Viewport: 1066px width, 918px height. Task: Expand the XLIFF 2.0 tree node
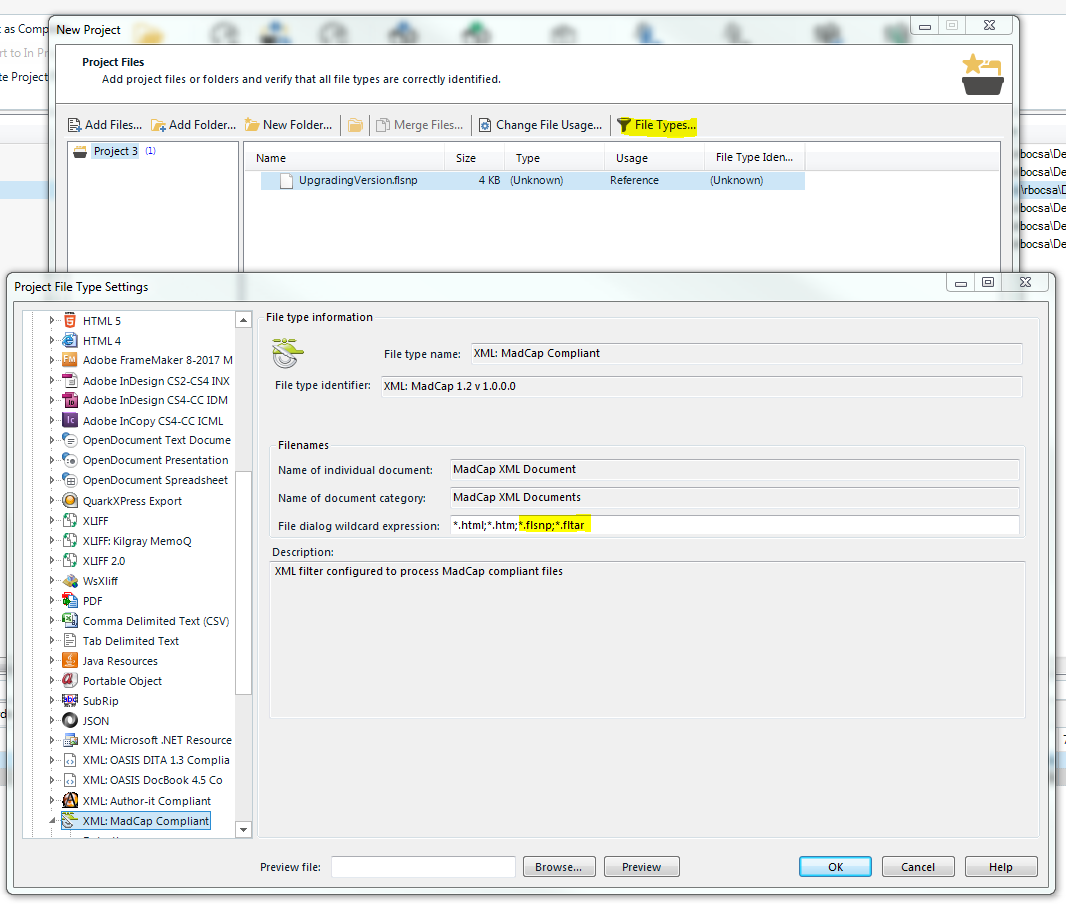[52, 560]
